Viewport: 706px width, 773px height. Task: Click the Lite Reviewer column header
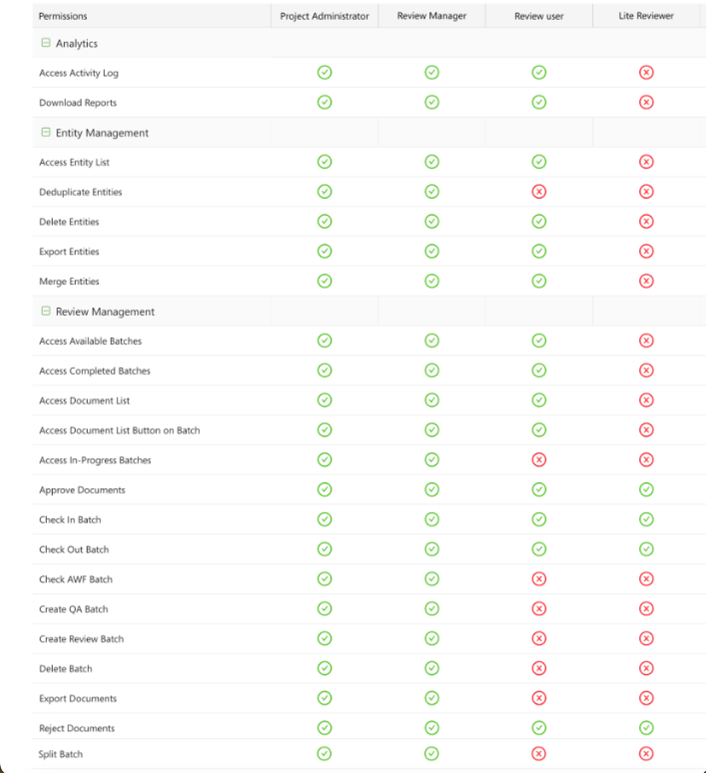[x=645, y=16]
